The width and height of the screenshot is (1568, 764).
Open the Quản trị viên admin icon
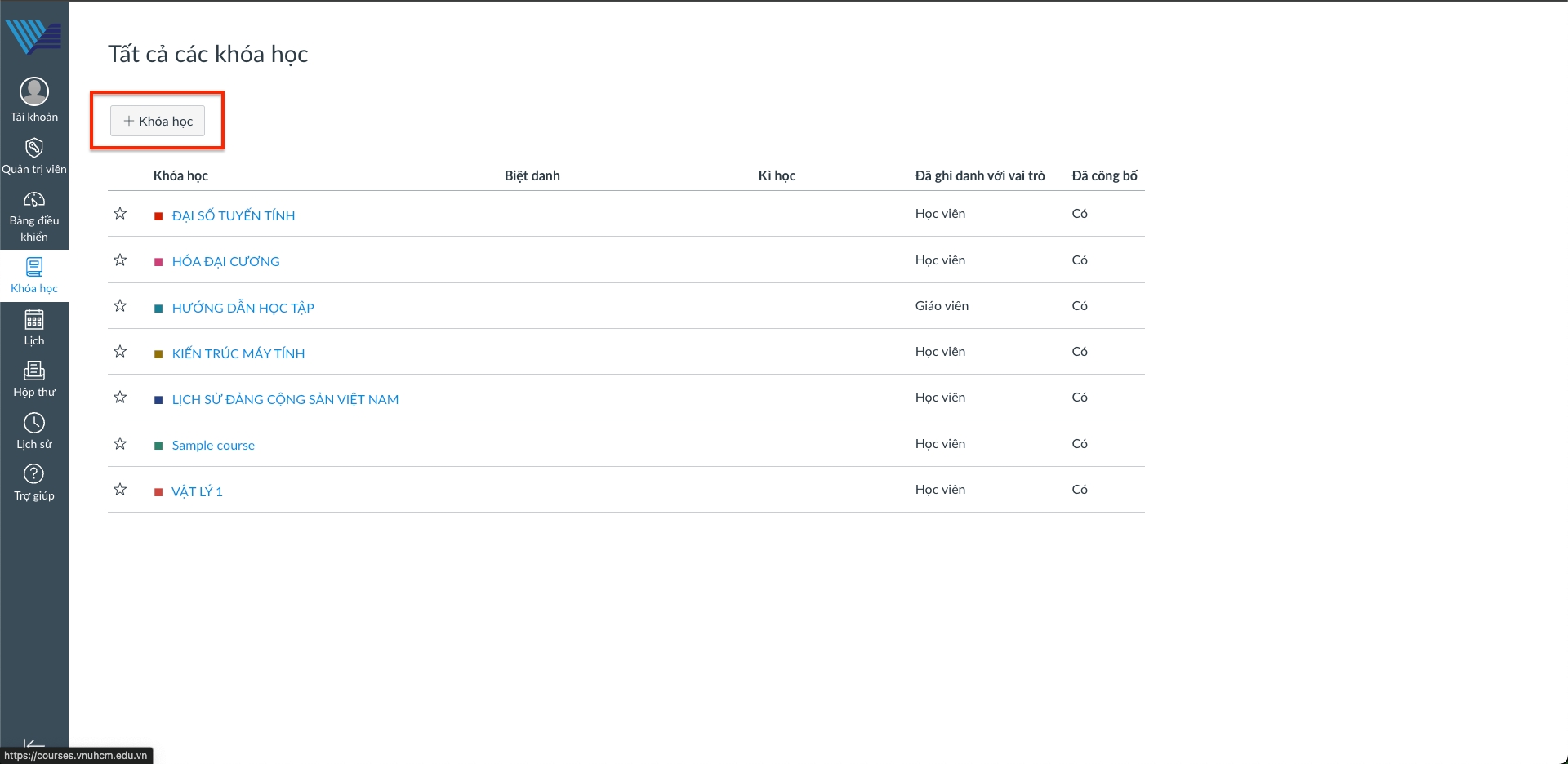[x=34, y=149]
